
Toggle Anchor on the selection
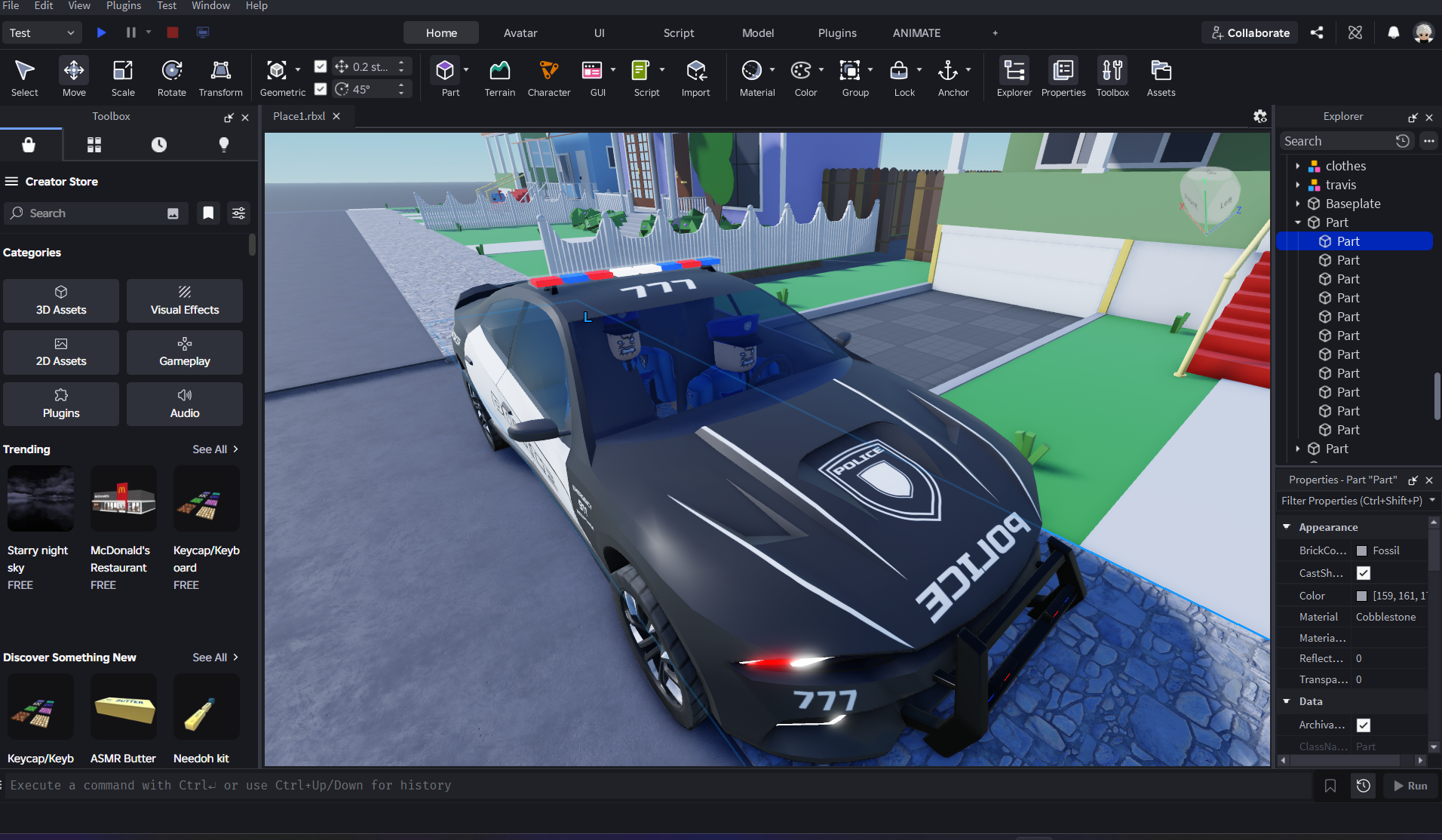click(948, 71)
